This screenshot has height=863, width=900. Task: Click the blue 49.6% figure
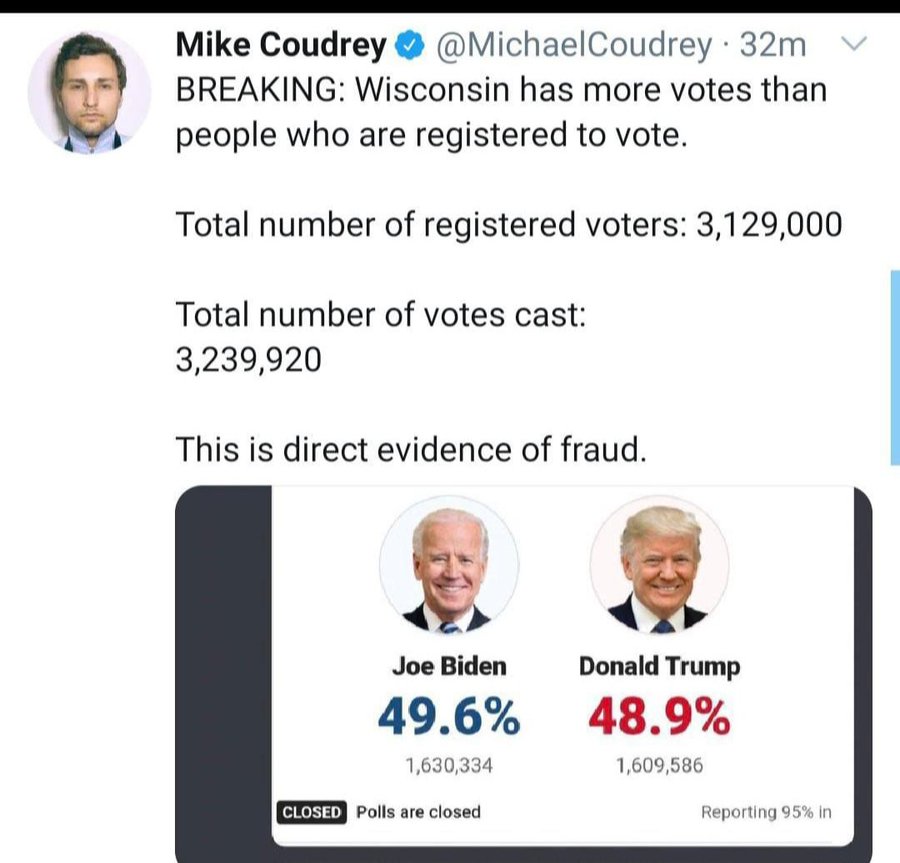(x=449, y=715)
